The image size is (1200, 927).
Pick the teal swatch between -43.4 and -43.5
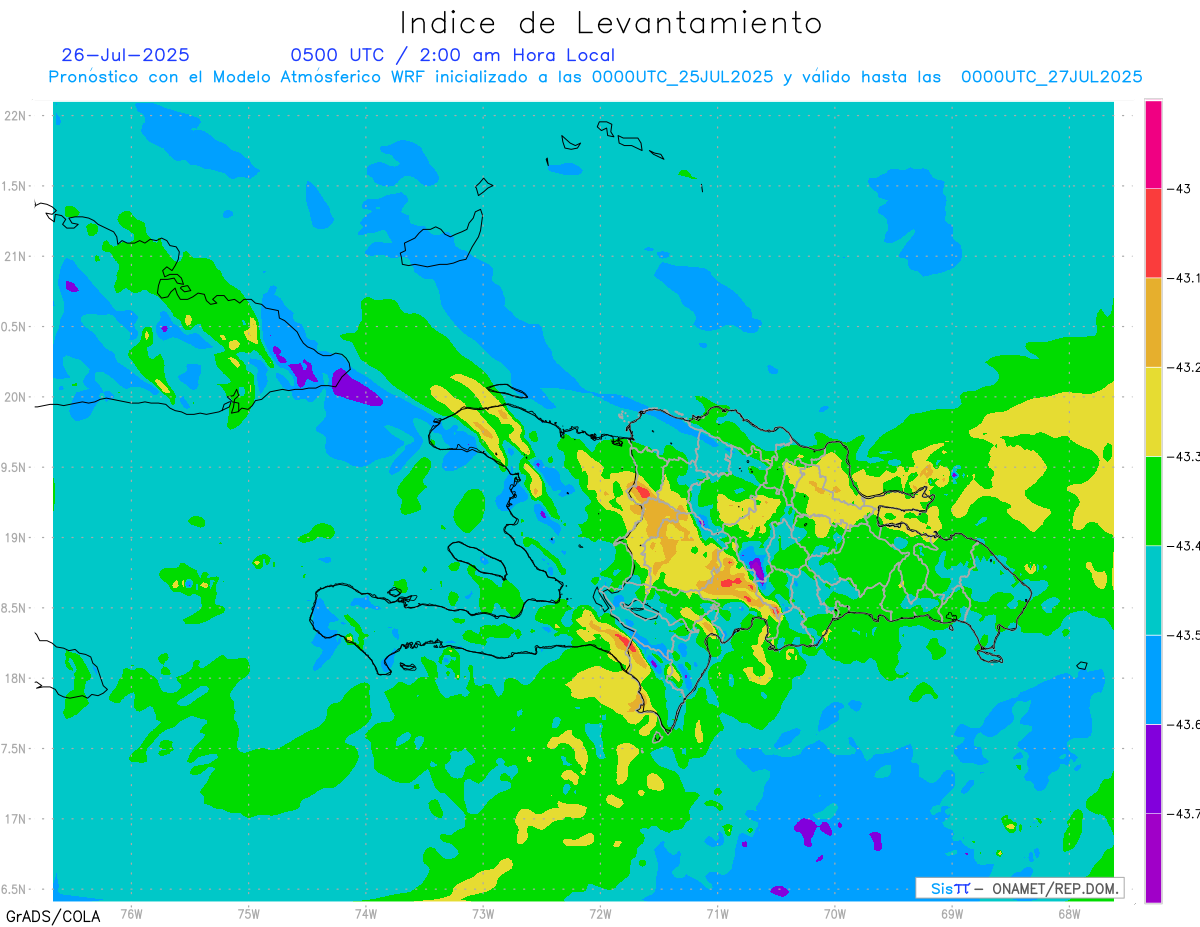click(x=1153, y=590)
